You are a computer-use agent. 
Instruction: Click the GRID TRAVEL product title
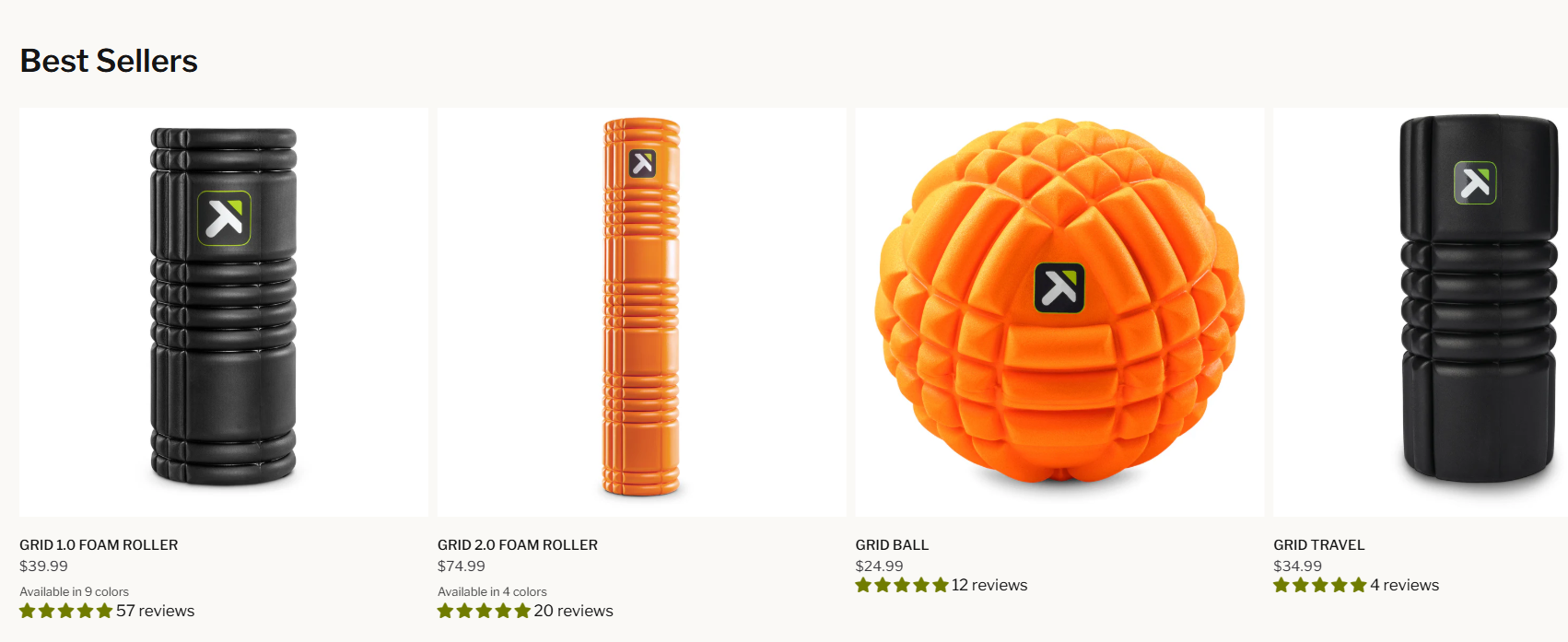[x=1319, y=544]
